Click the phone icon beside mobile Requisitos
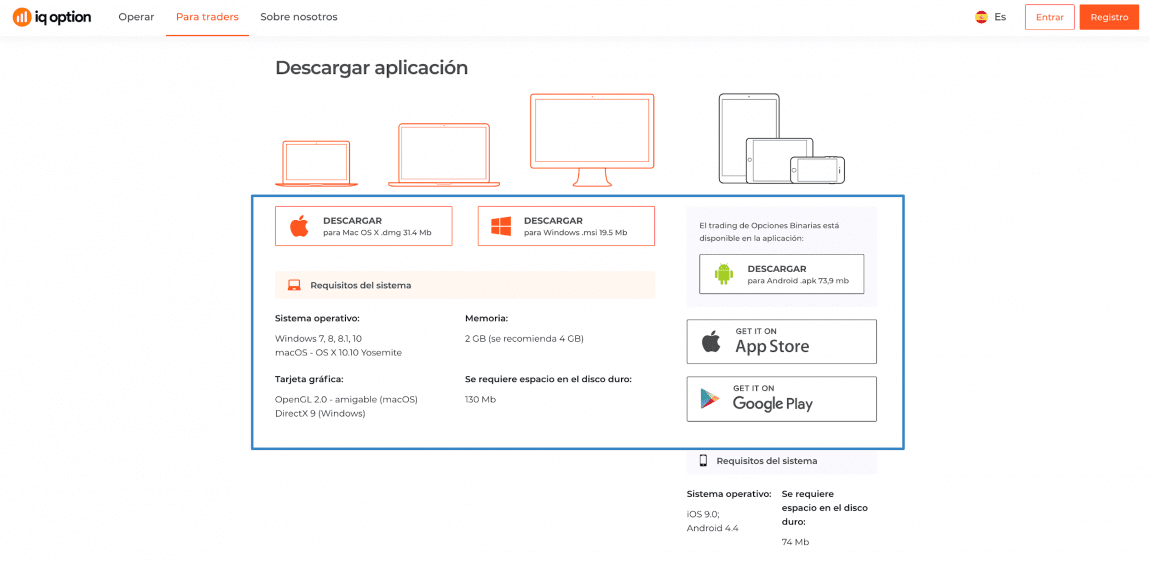 point(703,461)
